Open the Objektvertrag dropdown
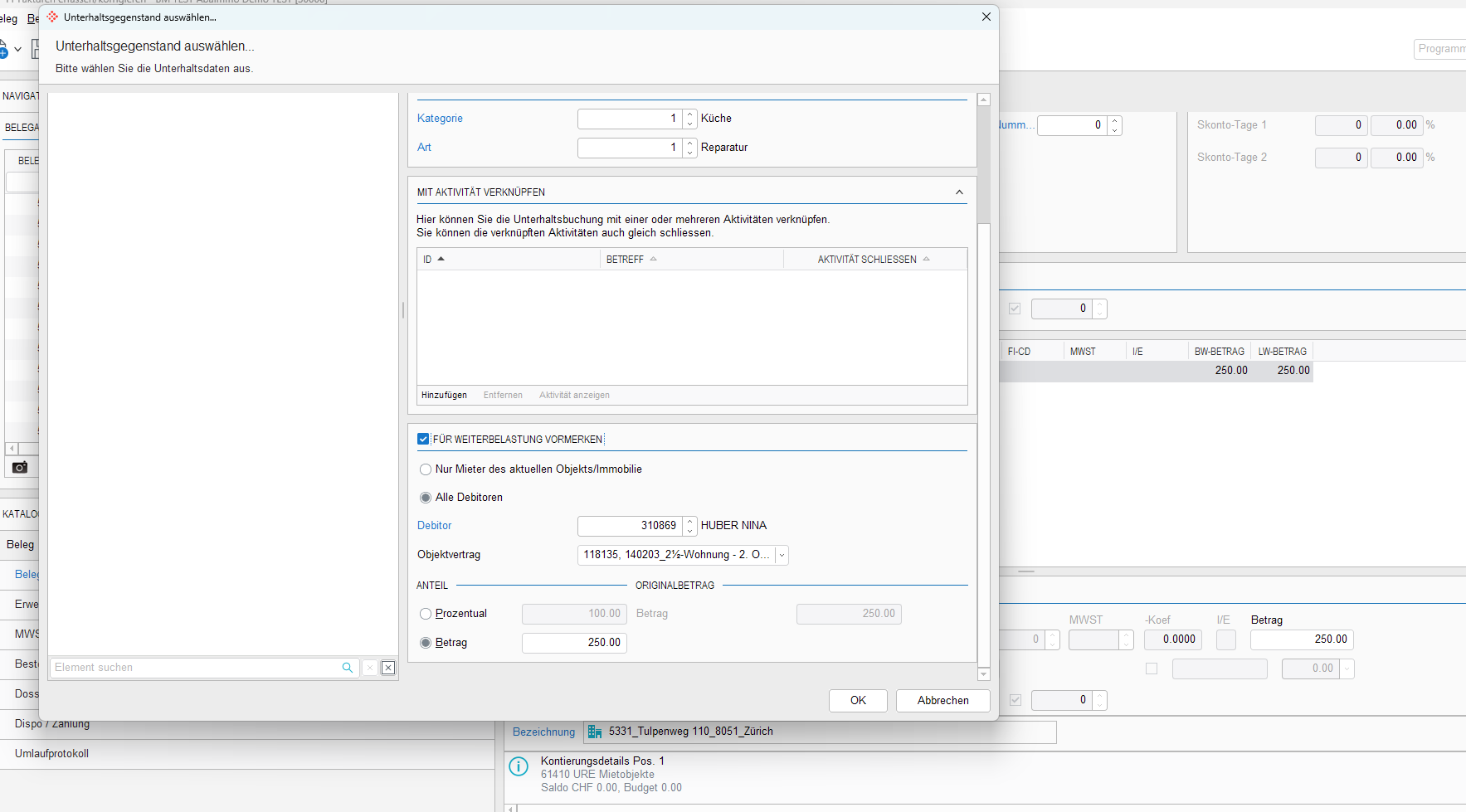This screenshot has width=1466, height=812. tap(782, 555)
